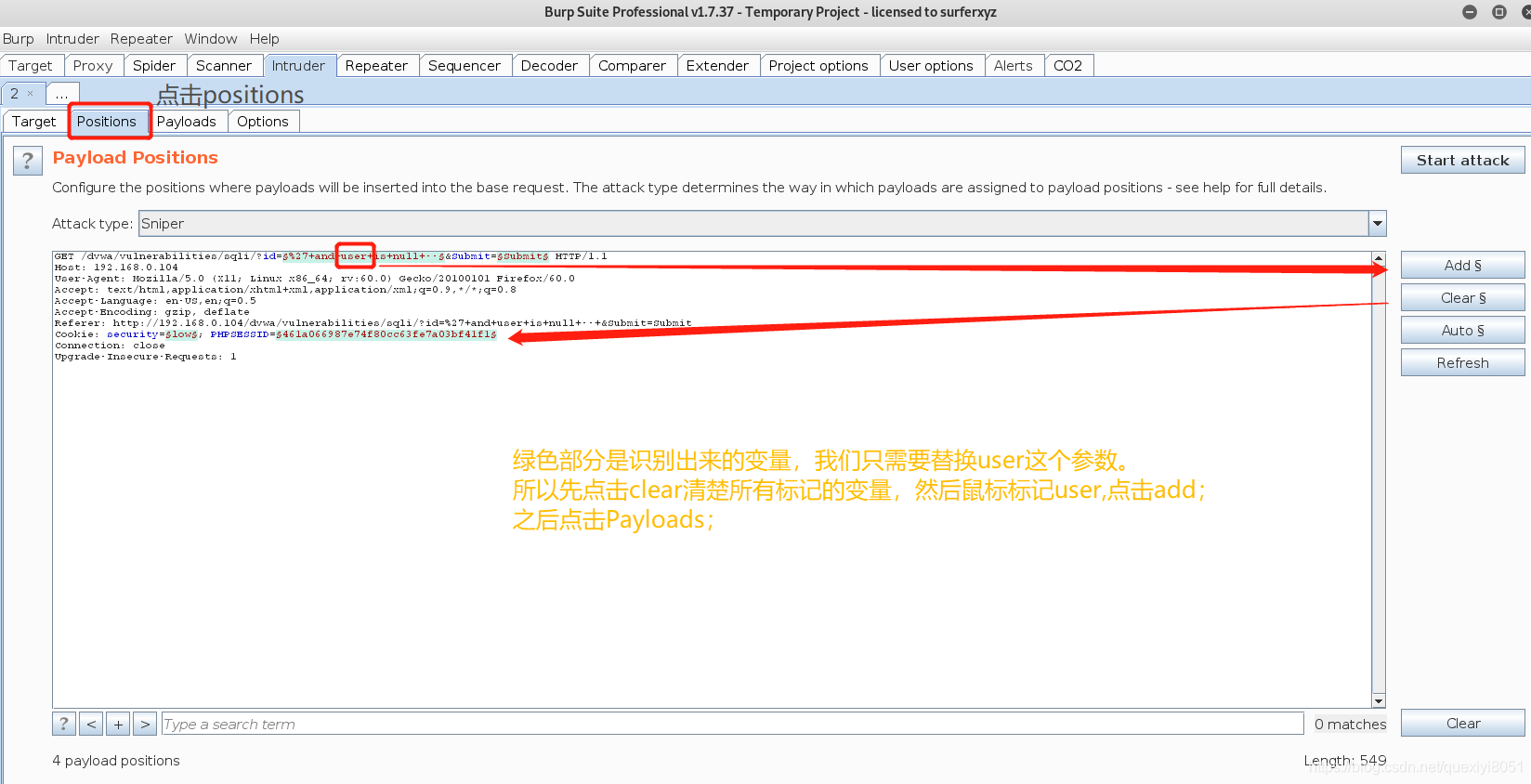Click the User-Agent header line

[x=314, y=279]
